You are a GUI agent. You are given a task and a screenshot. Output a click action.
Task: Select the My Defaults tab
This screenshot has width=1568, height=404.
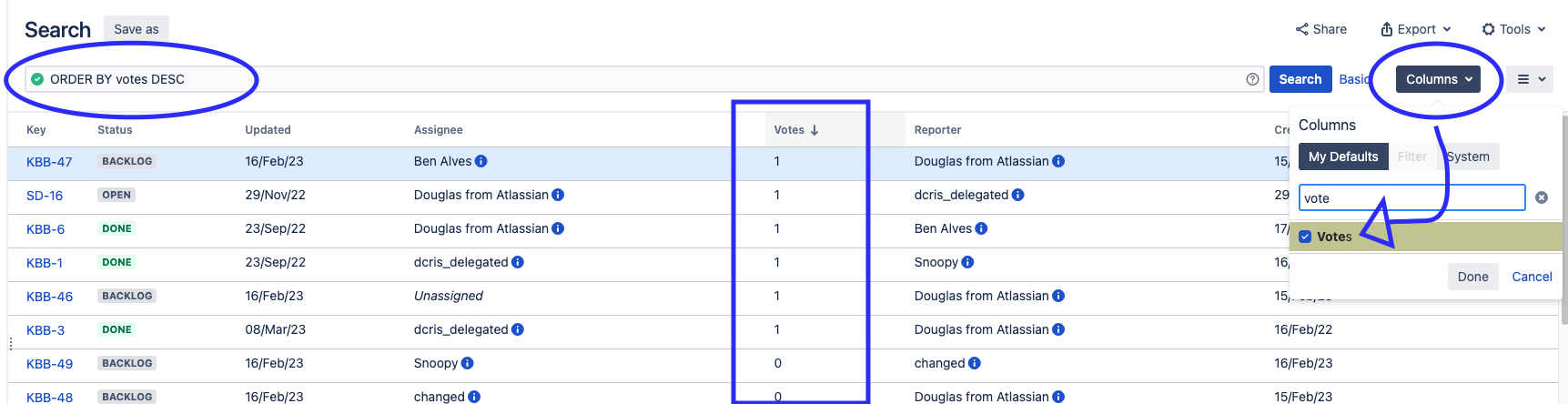[x=1343, y=157]
